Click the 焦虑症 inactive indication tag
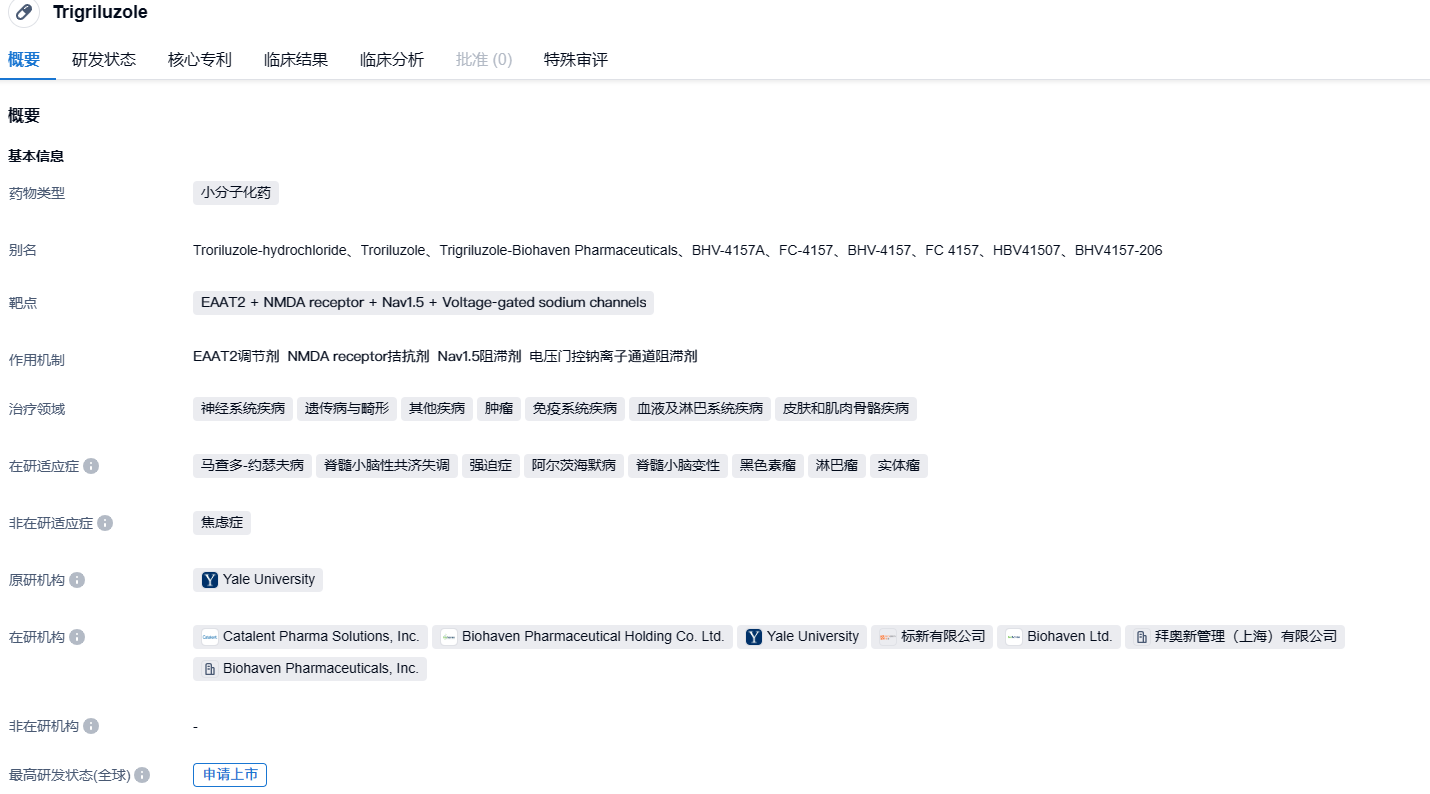 (222, 523)
